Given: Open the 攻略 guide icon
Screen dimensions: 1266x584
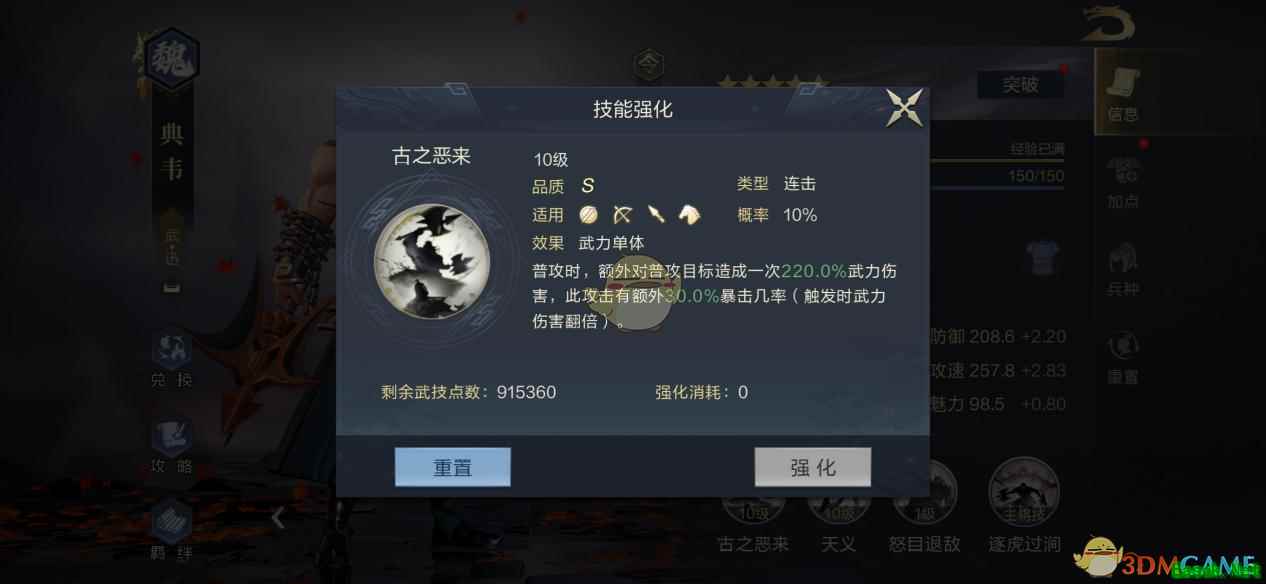Looking at the screenshot, I should click(x=171, y=445).
